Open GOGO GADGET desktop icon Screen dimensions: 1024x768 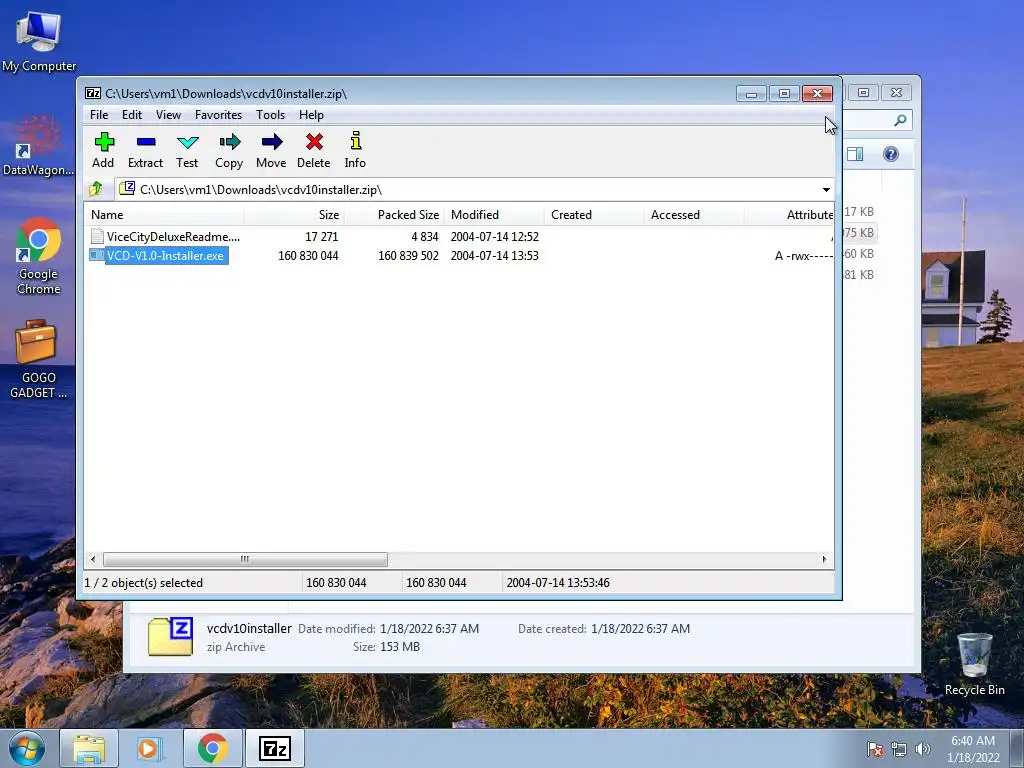coord(38,359)
